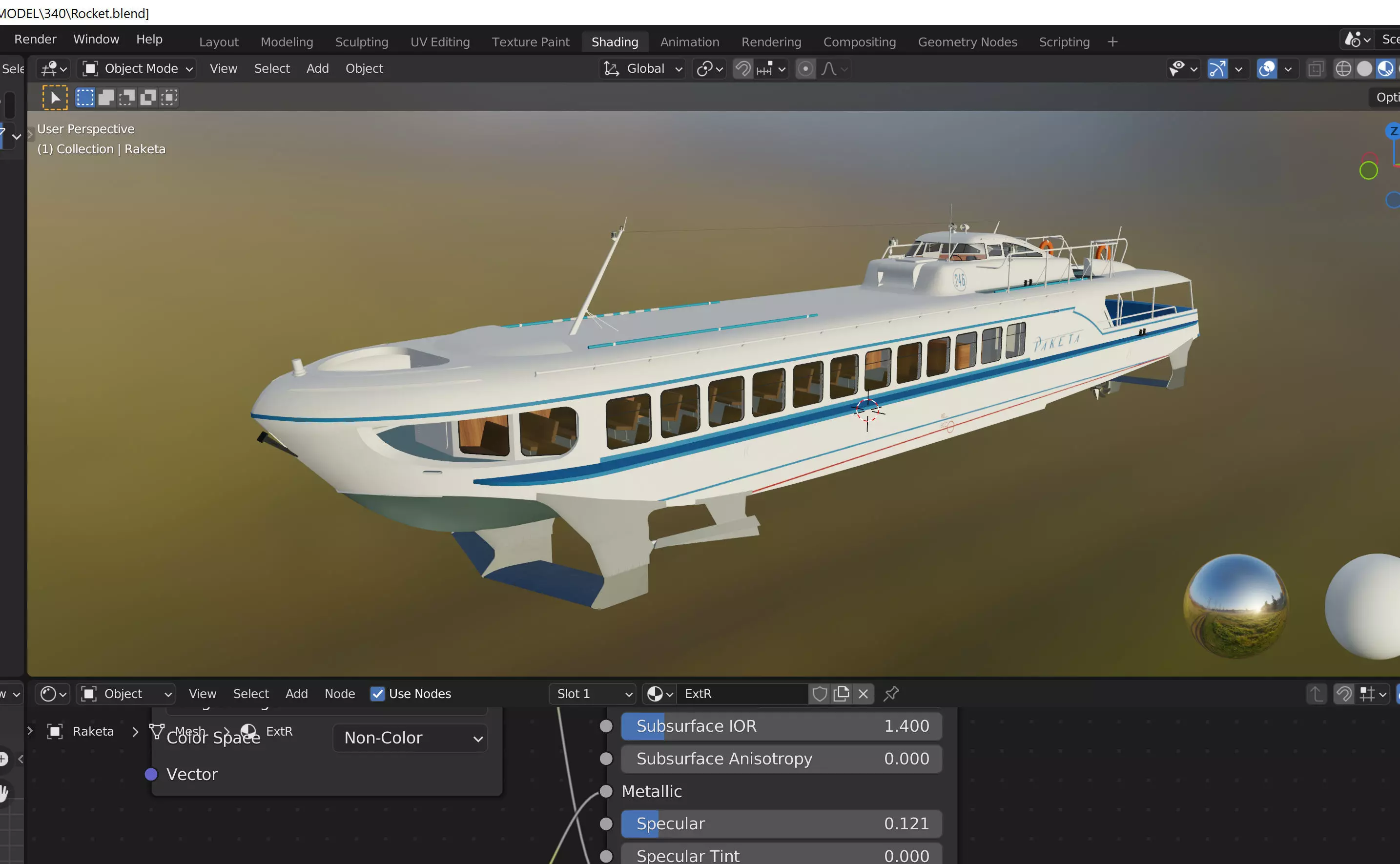
Task: Switch to the Scripting workspace tab
Action: click(x=1064, y=42)
